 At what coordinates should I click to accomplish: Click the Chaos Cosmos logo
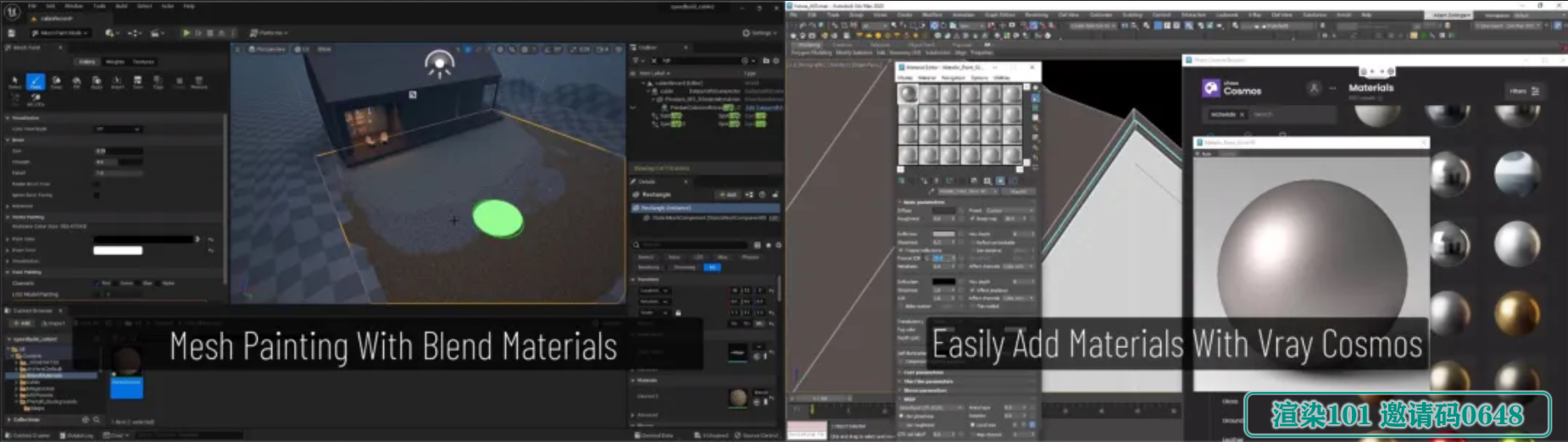coord(1232,88)
